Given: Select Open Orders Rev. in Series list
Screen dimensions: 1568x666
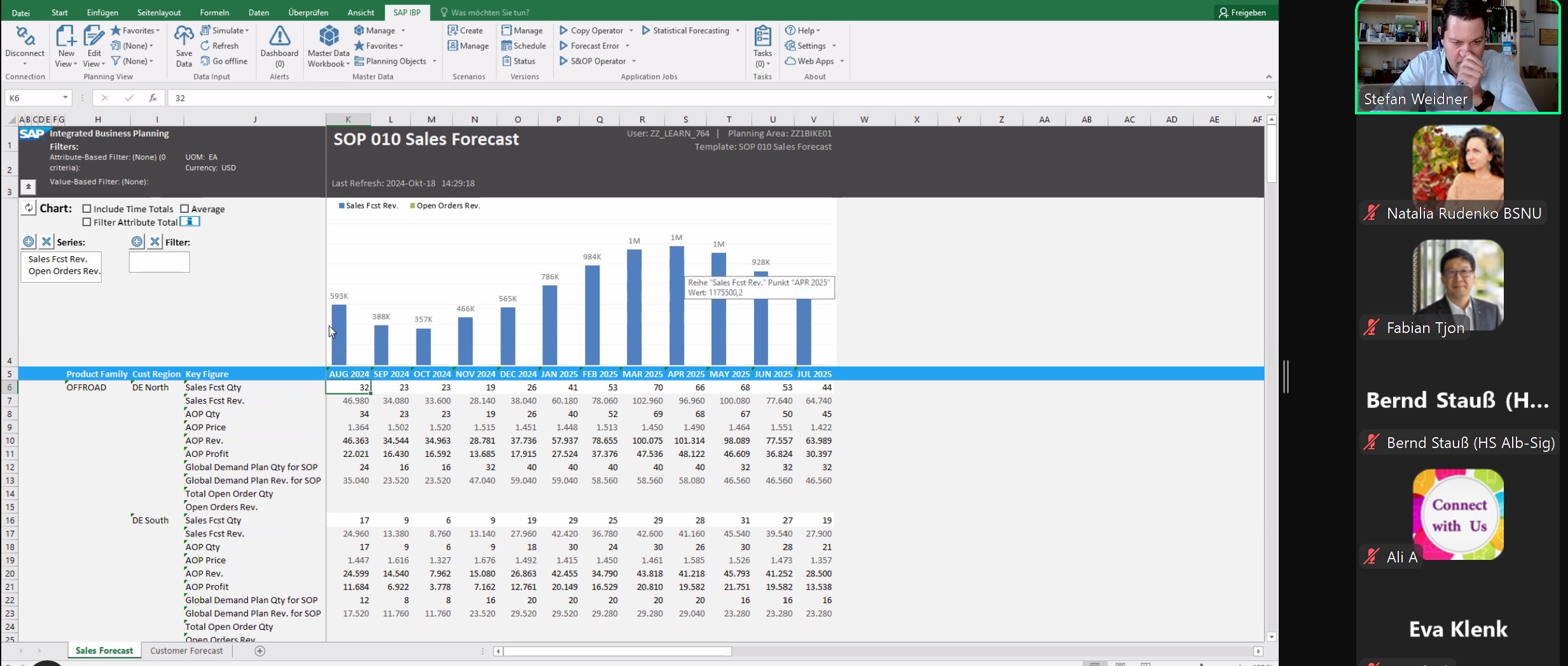Looking at the screenshot, I should point(64,271).
